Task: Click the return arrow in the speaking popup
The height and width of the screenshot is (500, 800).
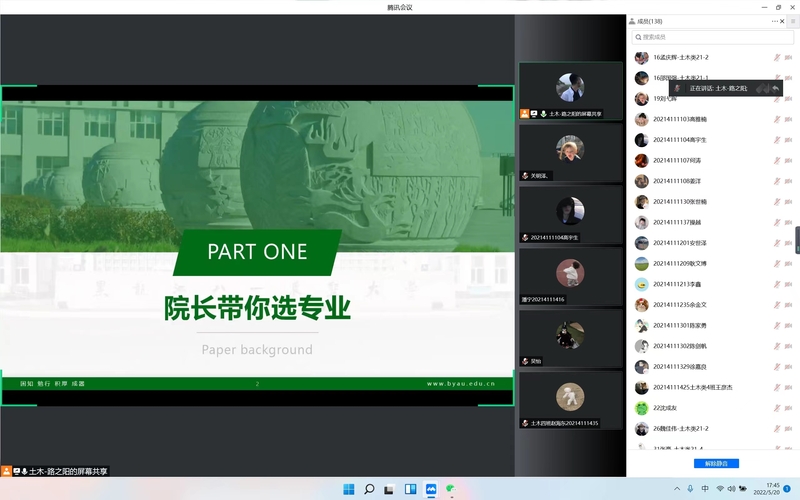Action: click(775, 89)
